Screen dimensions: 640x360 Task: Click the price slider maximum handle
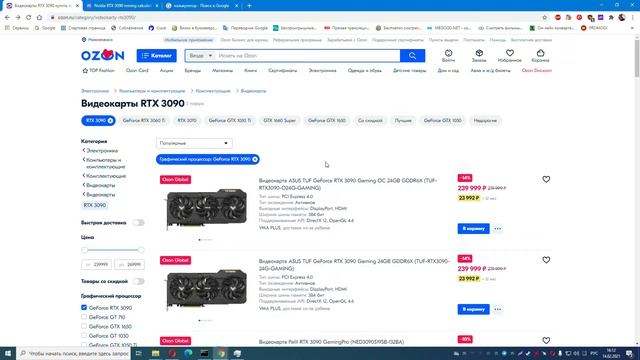coord(141,250)
